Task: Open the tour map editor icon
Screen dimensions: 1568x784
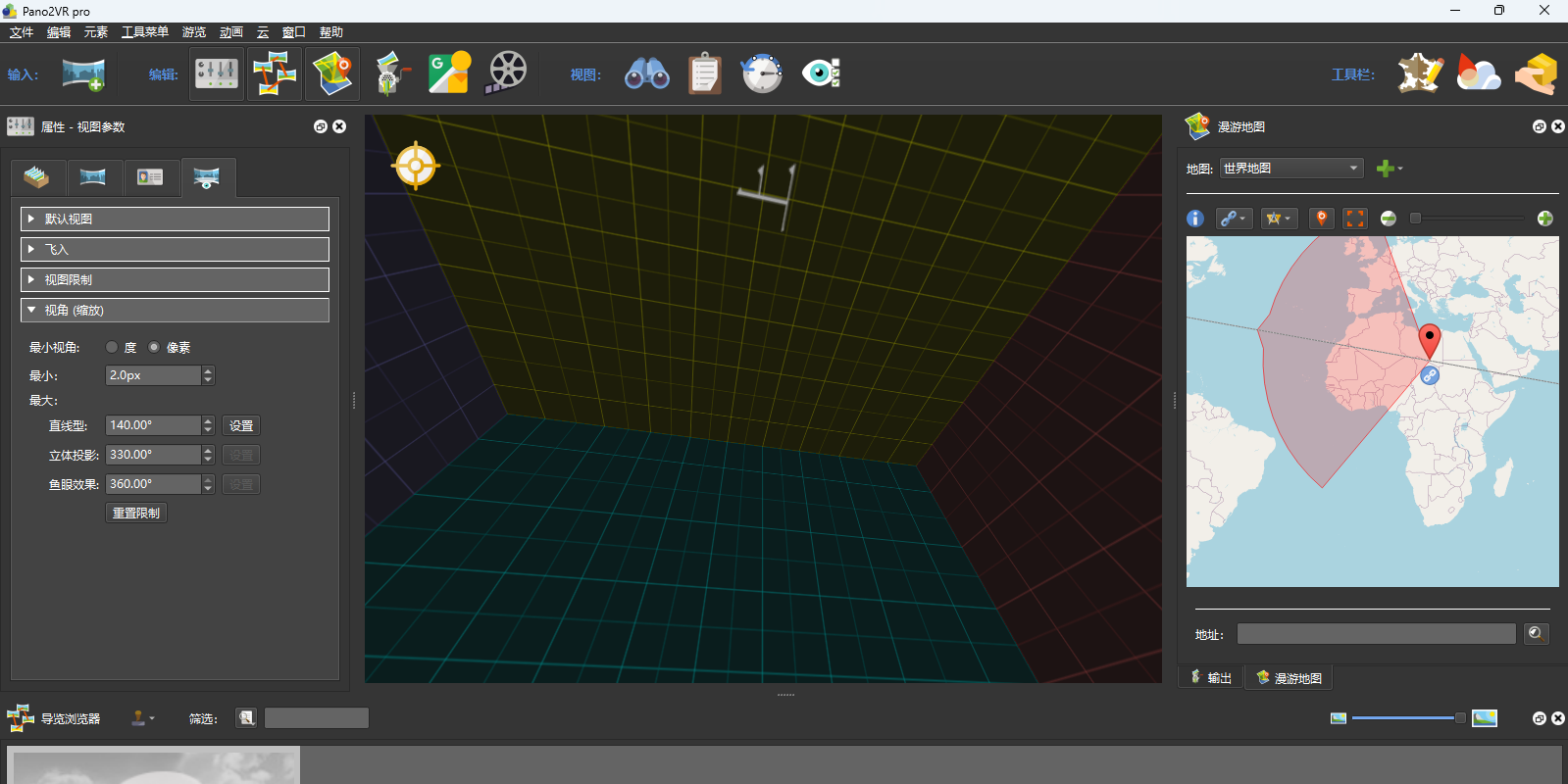Action: (x=332, y=73)
